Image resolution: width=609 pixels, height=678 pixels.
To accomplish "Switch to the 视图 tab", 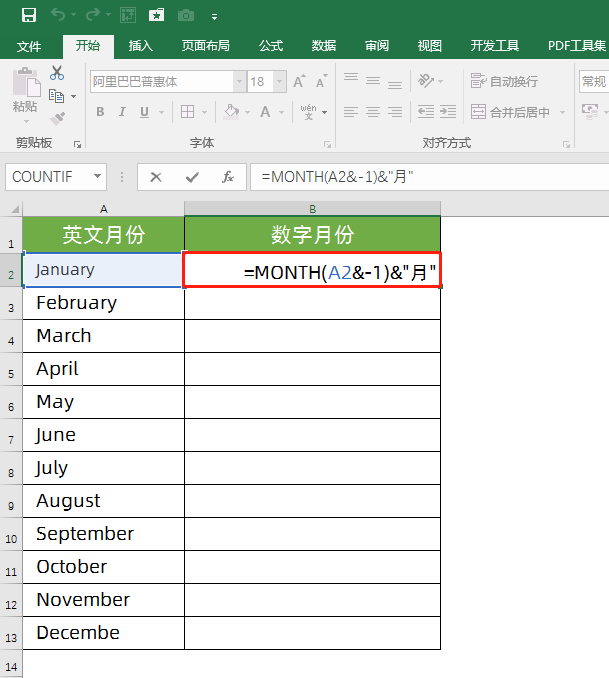I will pos(430,45).
